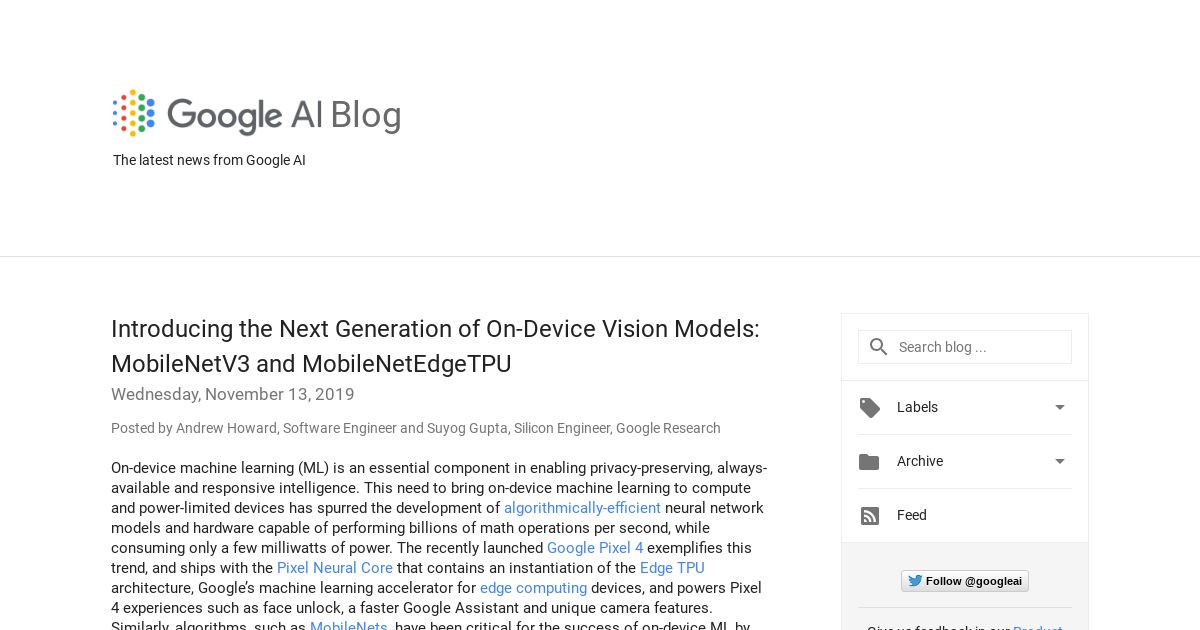Click the search magnifier icon
Viewport: 1200px width, 630px height.
click(x=878, y=347)
